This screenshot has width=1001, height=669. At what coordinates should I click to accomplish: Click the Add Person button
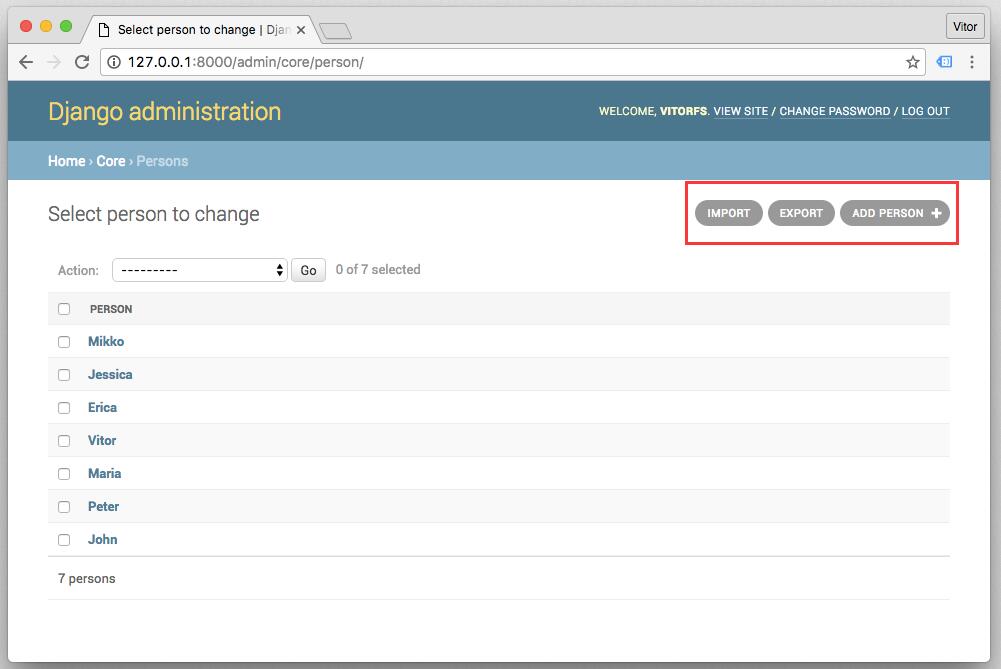point(895,213)
